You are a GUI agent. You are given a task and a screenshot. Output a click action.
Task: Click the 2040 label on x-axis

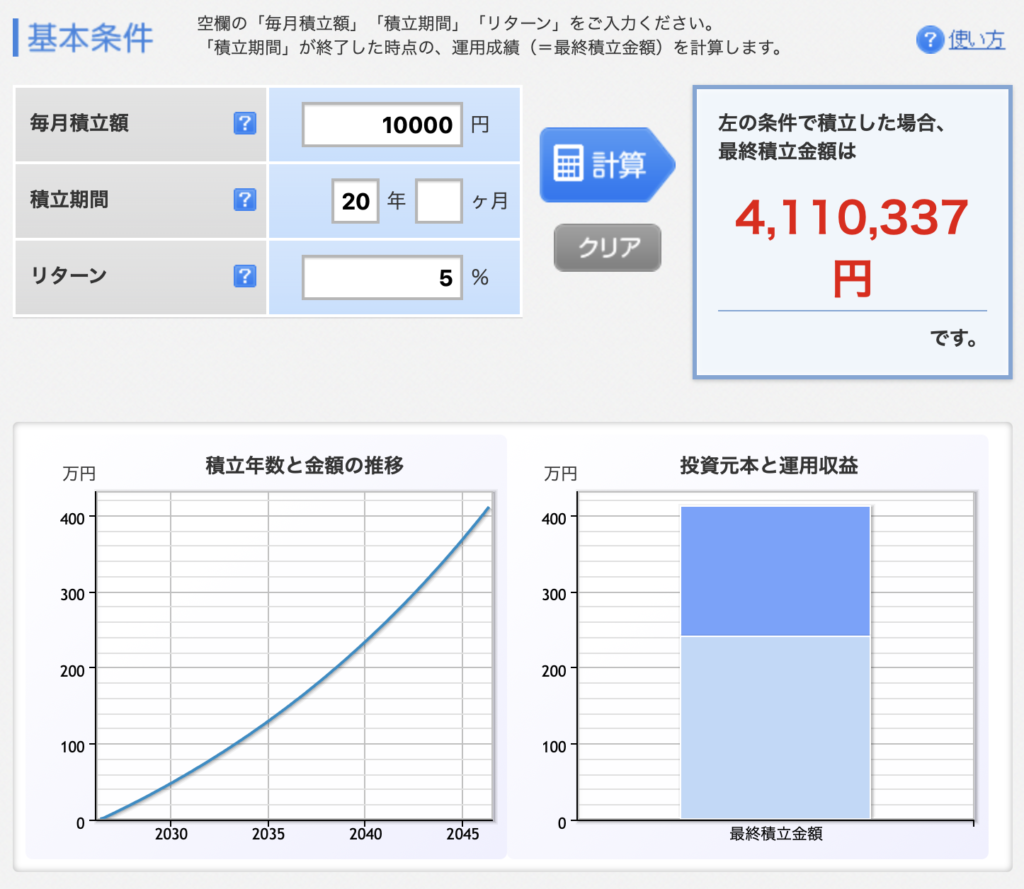coord(365,834)
